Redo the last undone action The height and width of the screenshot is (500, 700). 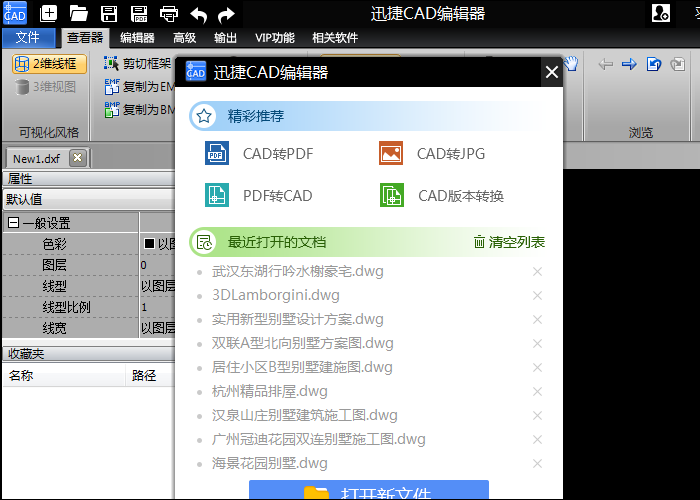226,15
